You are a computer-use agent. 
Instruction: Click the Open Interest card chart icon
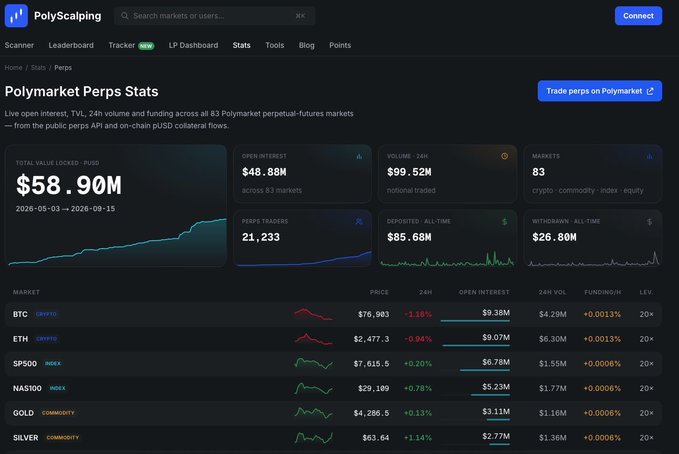coord(359,156)
